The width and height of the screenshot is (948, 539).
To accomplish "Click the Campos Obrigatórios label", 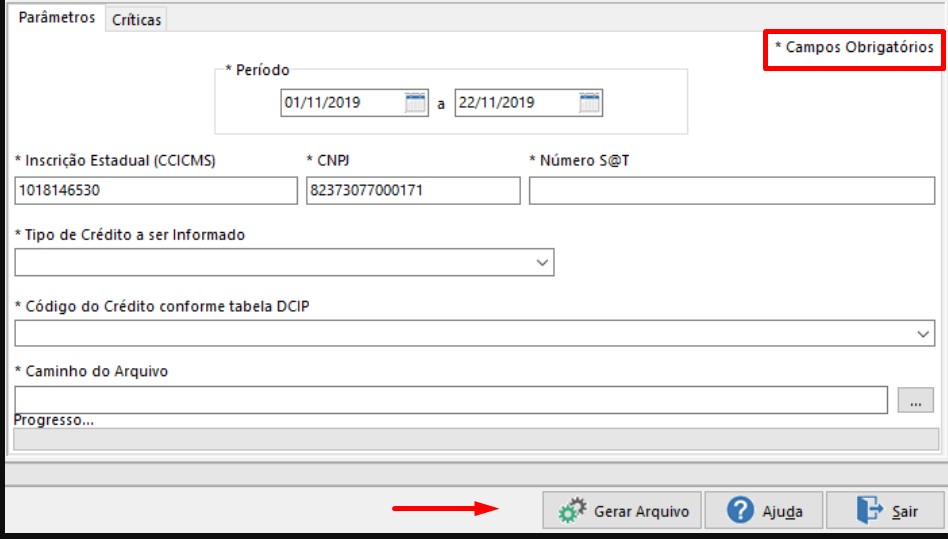I will click(854, 47).
